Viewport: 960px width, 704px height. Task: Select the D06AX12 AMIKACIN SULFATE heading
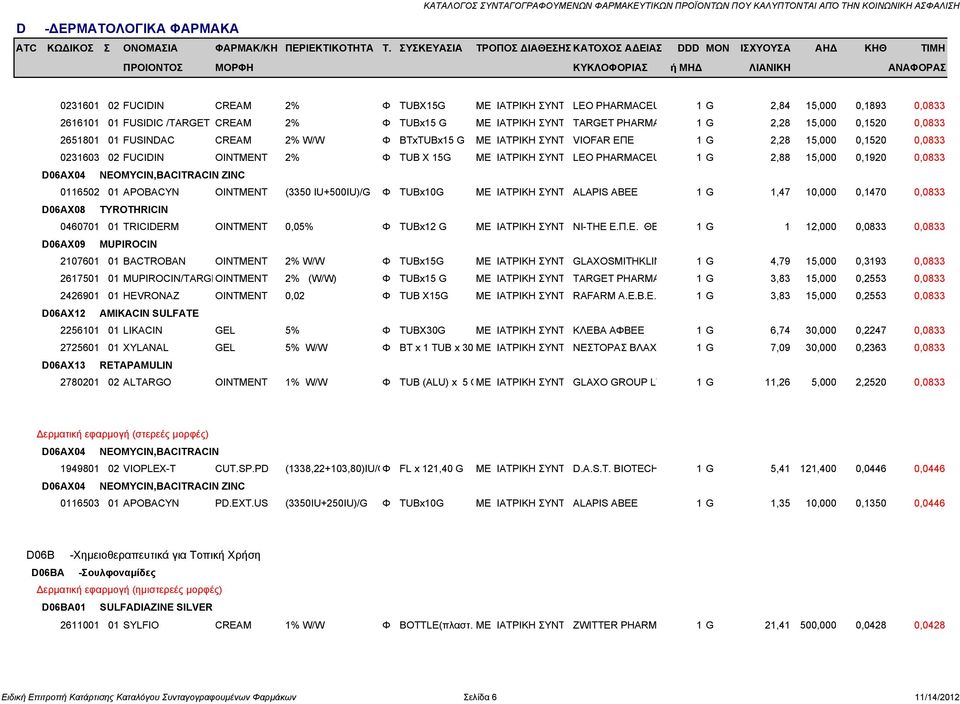[x=120, y=313]
